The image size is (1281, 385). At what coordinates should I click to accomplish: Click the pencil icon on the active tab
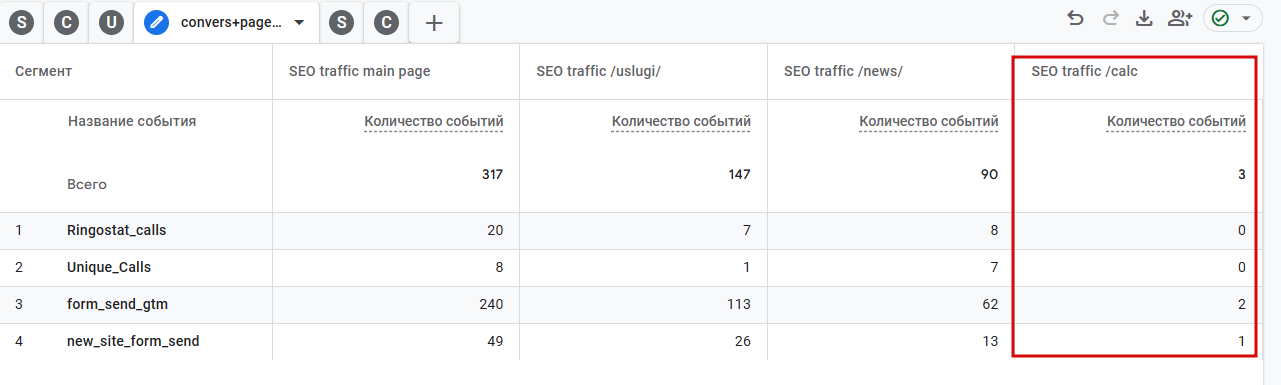tap(156, 23)
